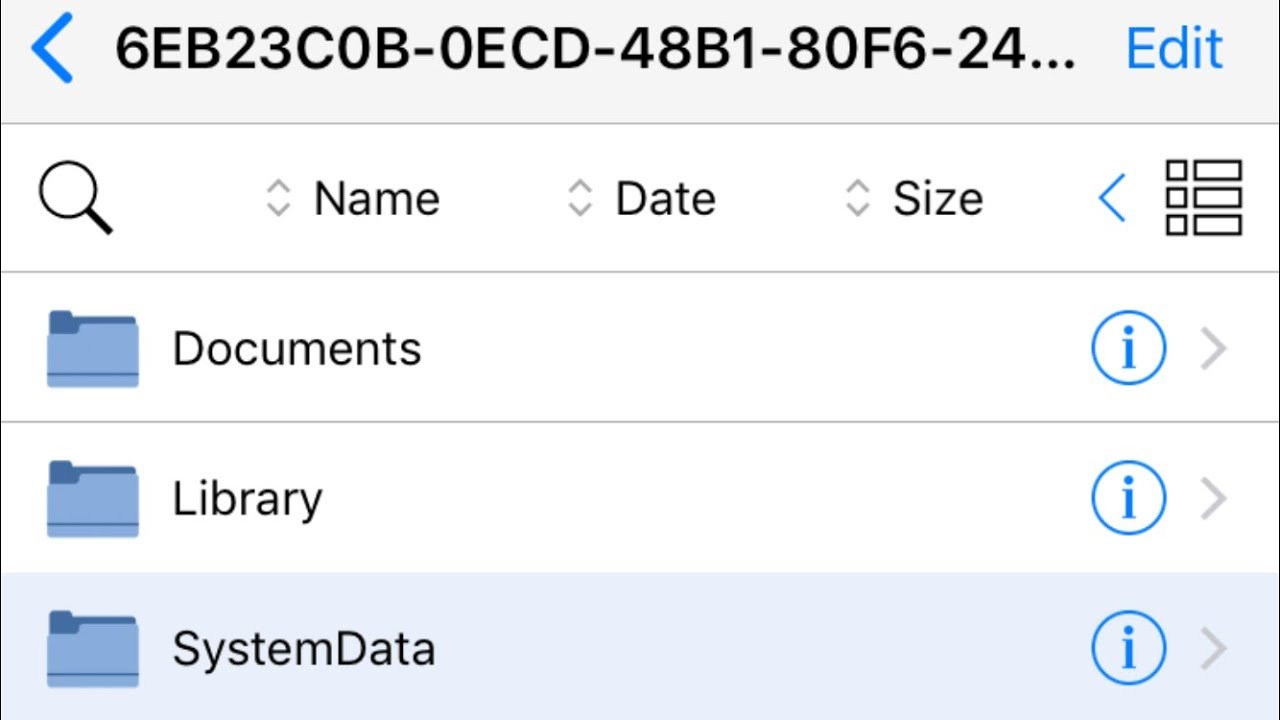
Task: Show info for Library folder
Action: click(x=1128, y=498)
